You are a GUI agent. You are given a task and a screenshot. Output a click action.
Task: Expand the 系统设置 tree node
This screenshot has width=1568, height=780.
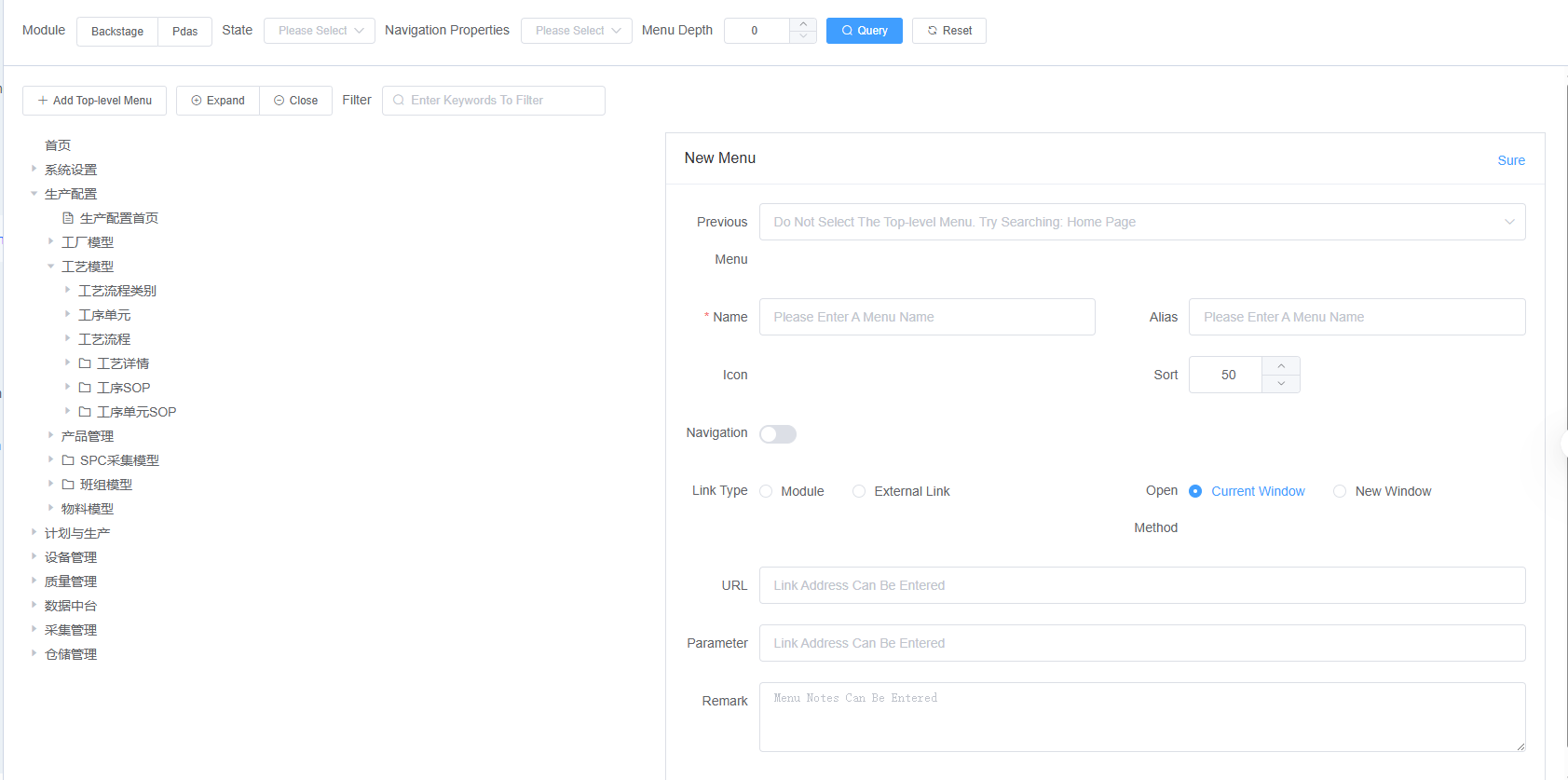34,169
